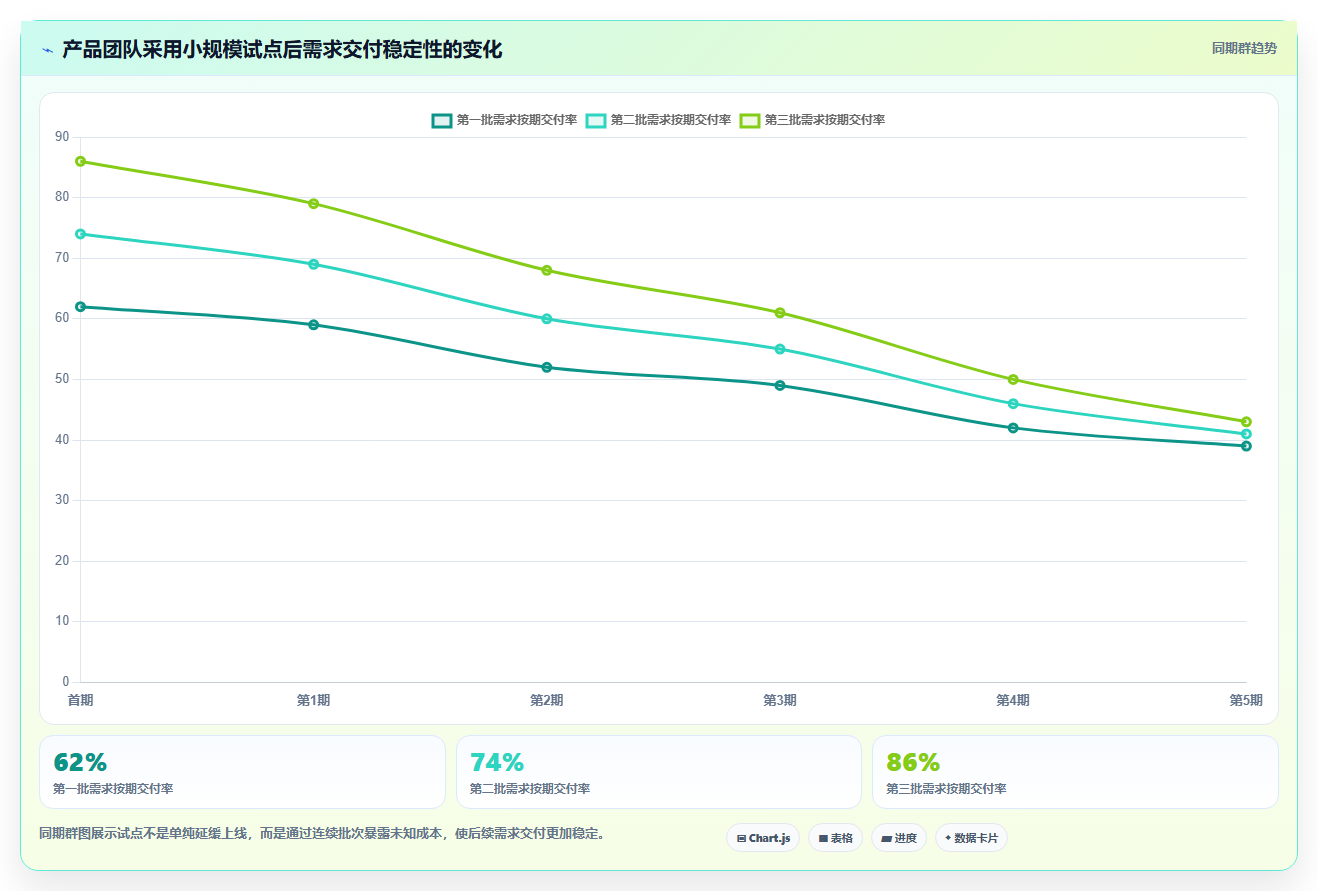Screen dimensions: 1318x891
Task: Click the 表格 tag
Action: pos(835,838)
